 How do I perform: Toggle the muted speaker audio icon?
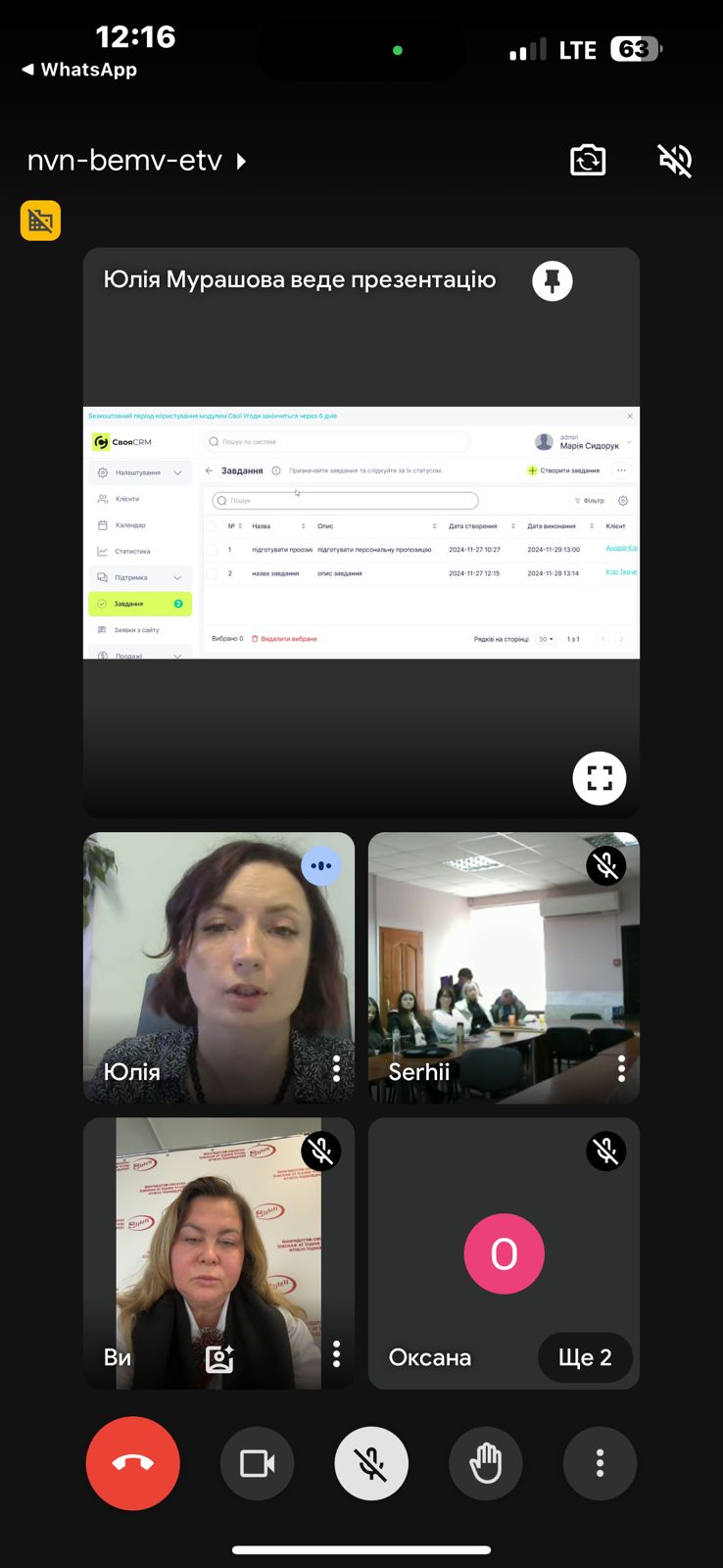point(675,160)
